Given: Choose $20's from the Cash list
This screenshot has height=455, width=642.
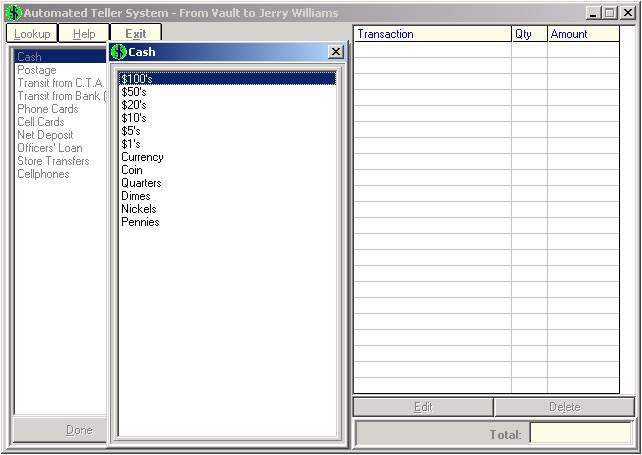Looking at the screenshot, I should [x=133, y=105].
